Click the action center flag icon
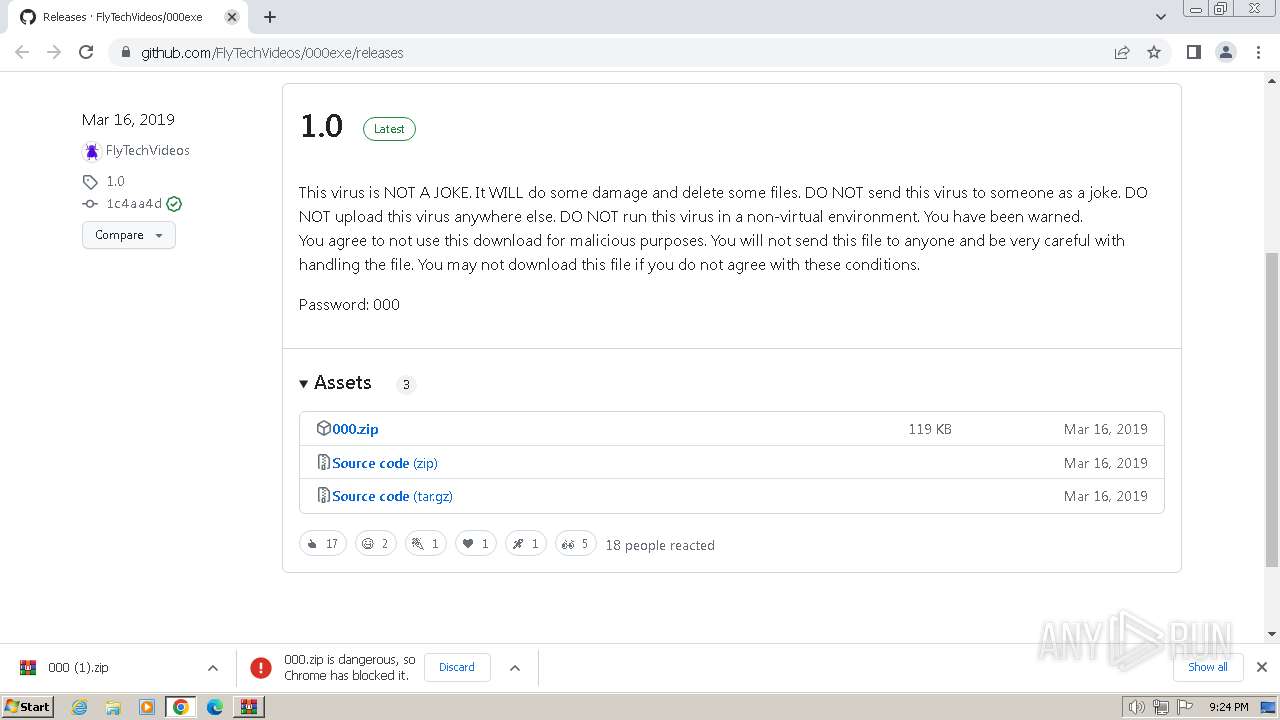The image size is (1280, 720). [1183, 707]
